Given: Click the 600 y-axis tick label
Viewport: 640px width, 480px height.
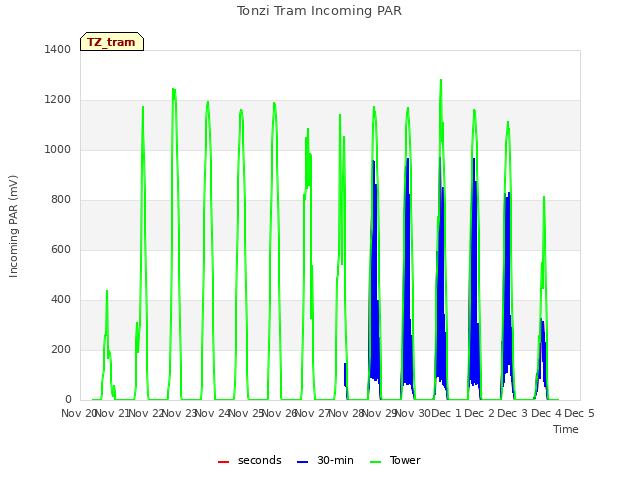Looking at the screenshot, I should tap(61, 250).
